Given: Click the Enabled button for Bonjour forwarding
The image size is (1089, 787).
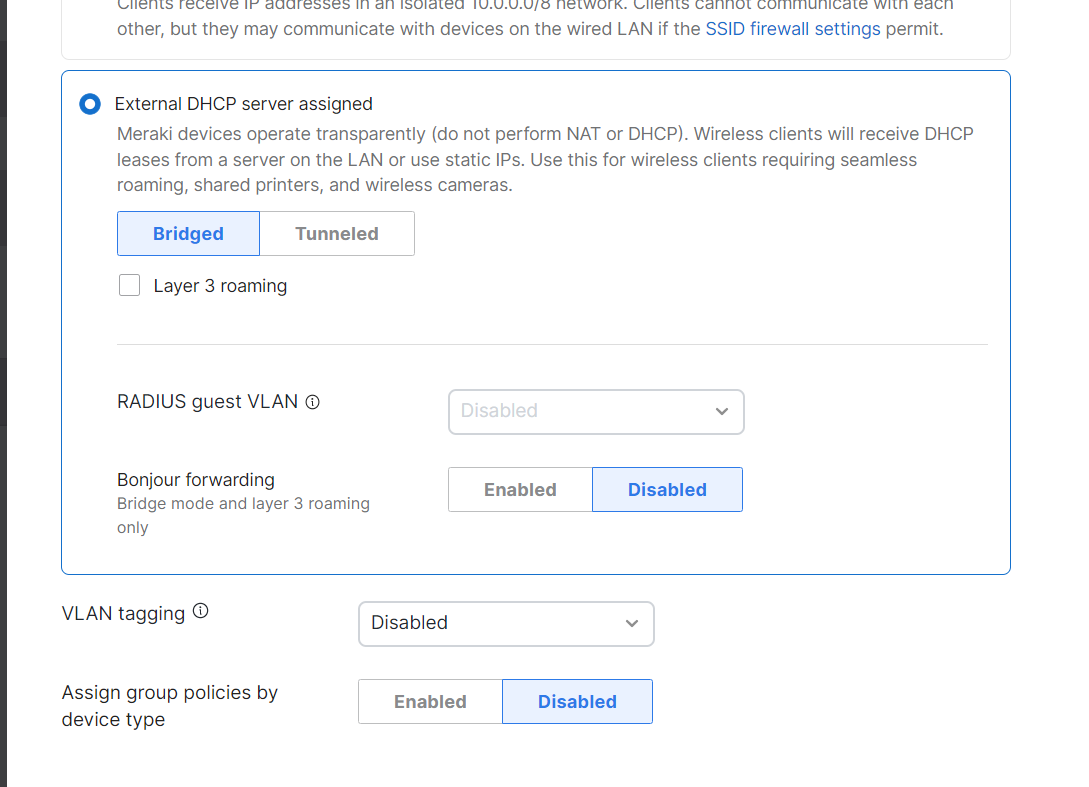Looking at the screenshot, I should [x=519, y=489].
